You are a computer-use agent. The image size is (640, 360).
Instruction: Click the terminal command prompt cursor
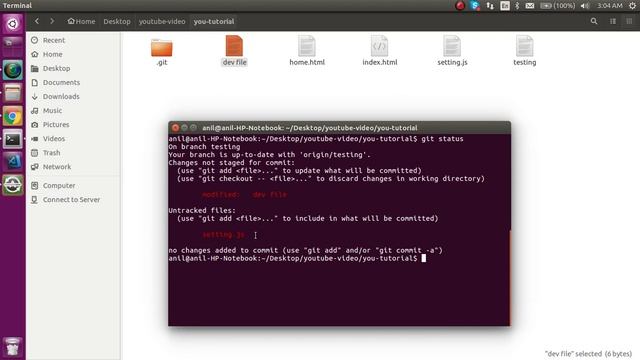(424, 258)
